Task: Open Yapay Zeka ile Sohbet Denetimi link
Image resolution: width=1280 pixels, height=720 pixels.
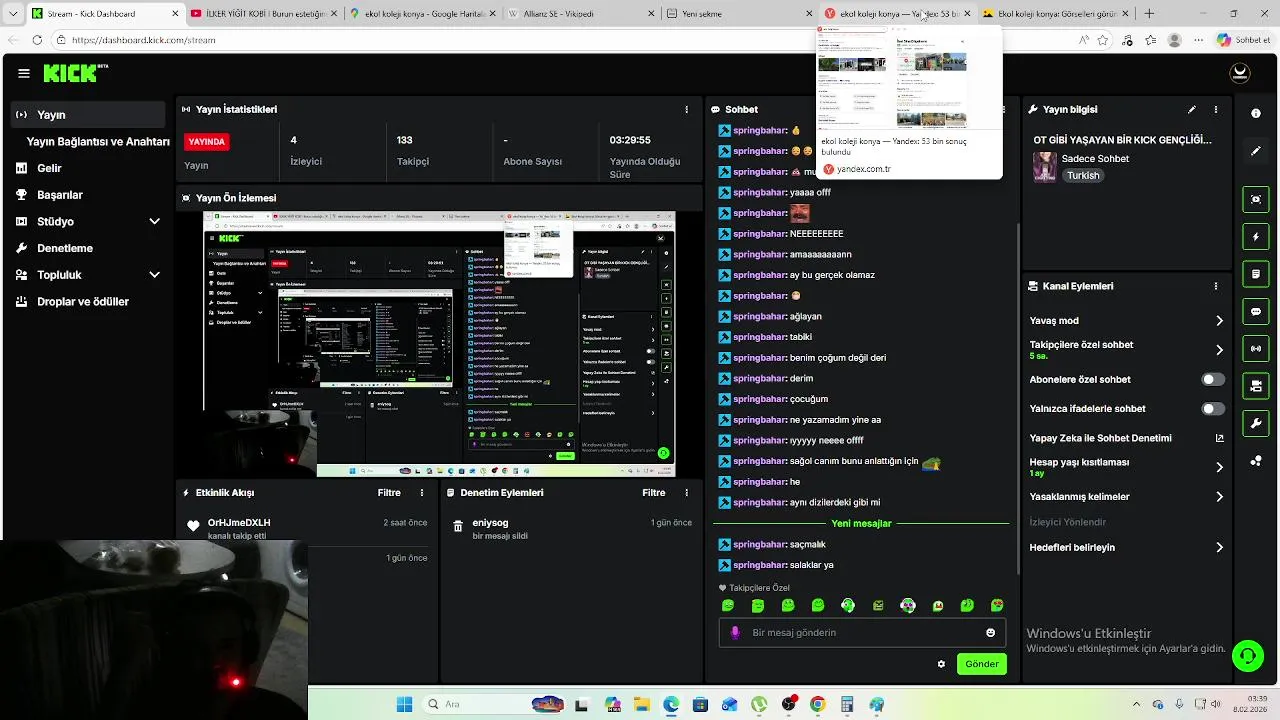Action: point(1127,438)
